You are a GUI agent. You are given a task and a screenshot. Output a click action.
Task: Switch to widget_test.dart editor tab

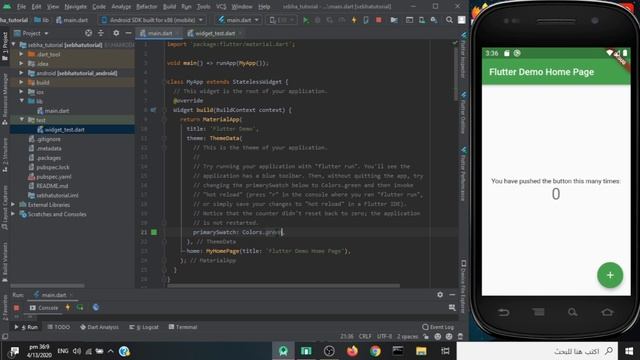click(x=215, y=33)
